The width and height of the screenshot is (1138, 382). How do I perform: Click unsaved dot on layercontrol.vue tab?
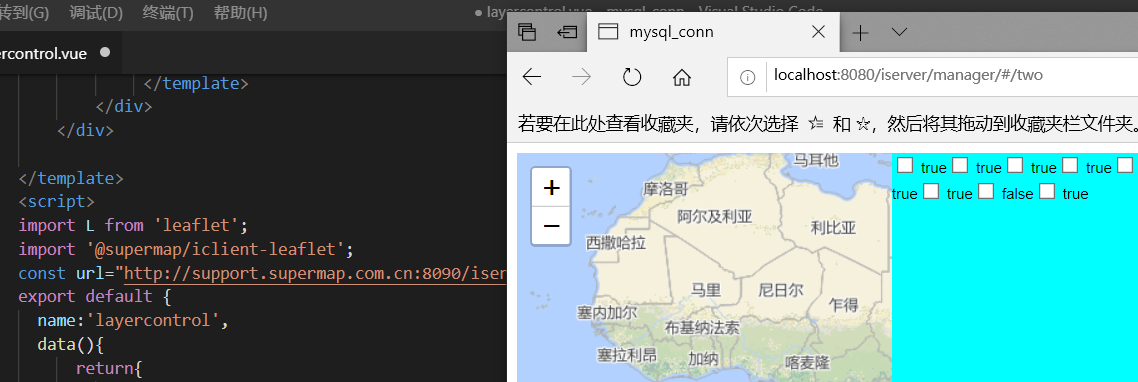[105, 52]
